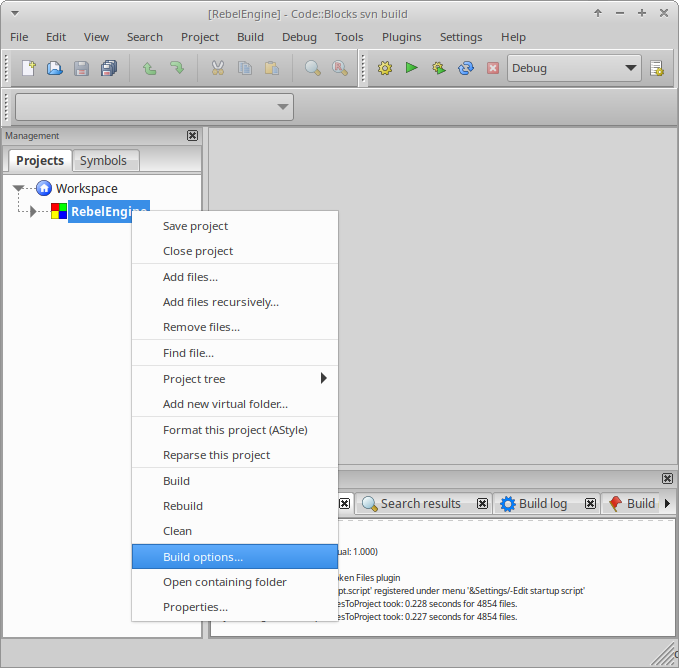
Task: Switch to the Symbols tab
Action: coord(106,160)
